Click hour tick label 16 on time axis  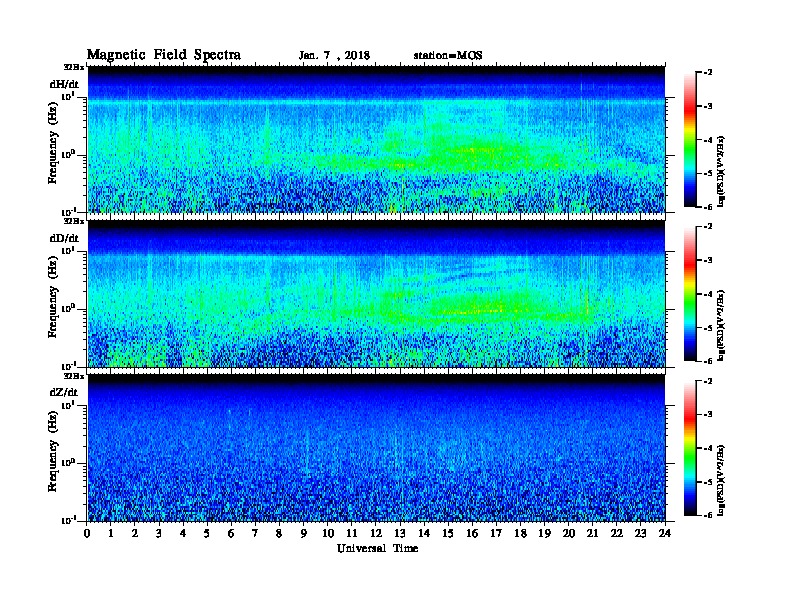[x=472, y=534]
